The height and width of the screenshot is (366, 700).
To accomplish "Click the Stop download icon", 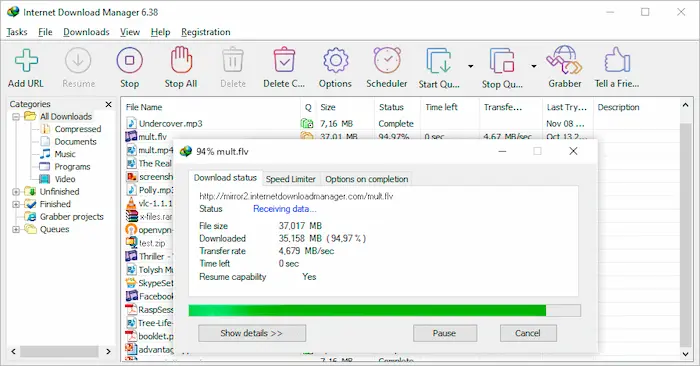I will (x=129, y=61).
